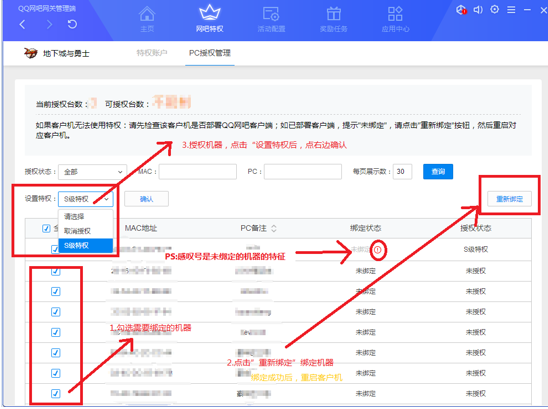Click the 授权状态 column header
Viewport: 548px width, 409px height.
[x=476, y=228]
